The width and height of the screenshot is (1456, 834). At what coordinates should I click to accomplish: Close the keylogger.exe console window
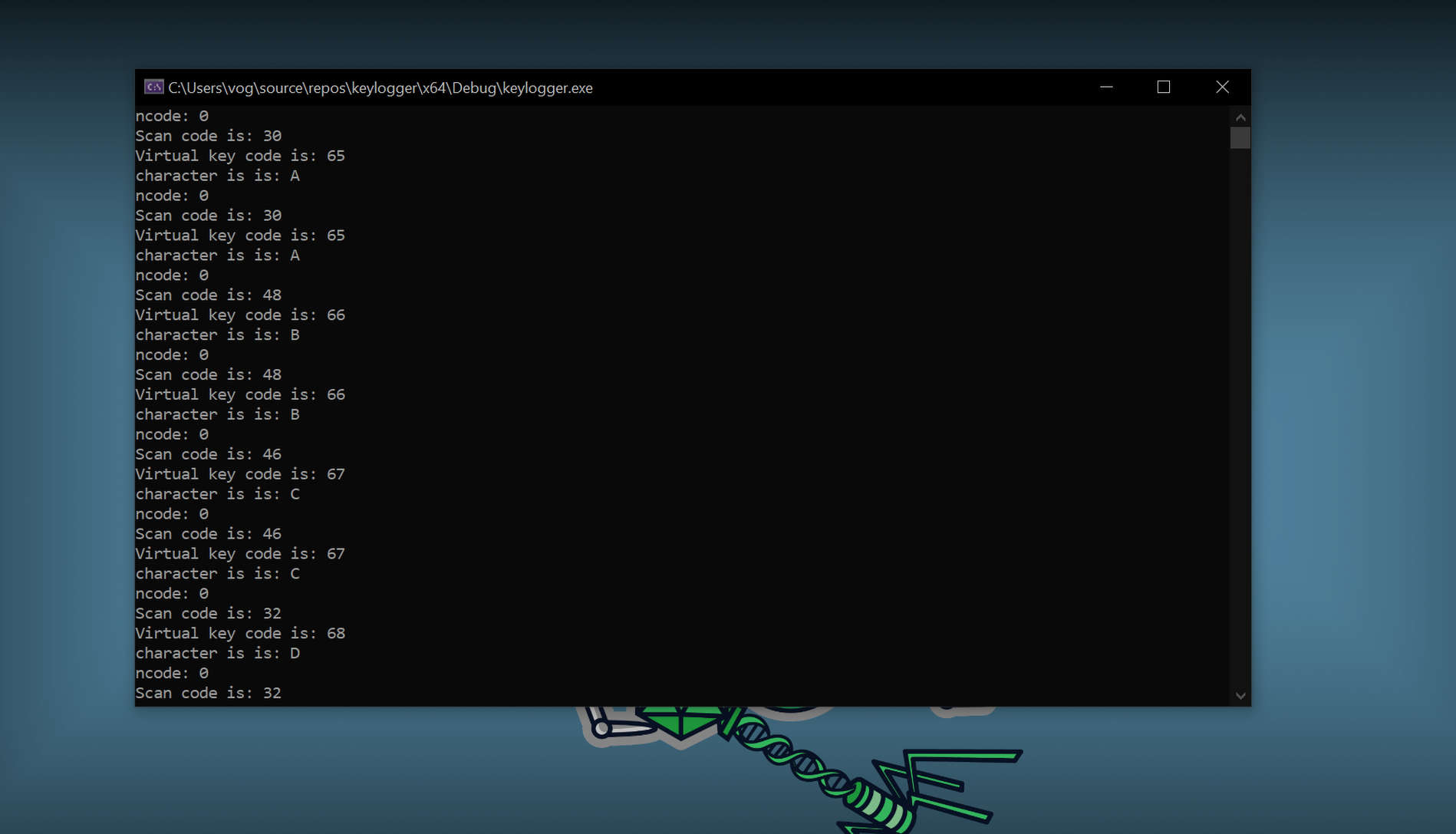(1222, 87)
